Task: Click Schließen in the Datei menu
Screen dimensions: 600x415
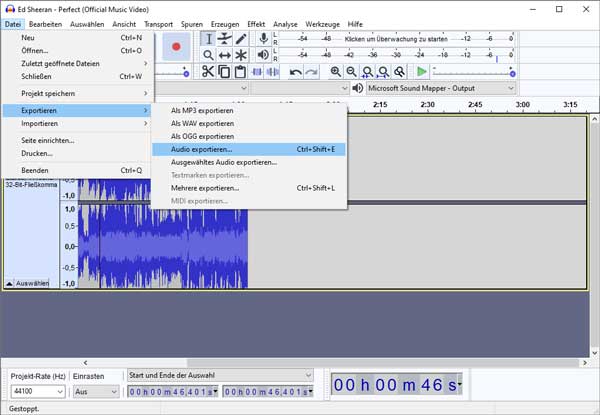Action: (x=78, y=76)
